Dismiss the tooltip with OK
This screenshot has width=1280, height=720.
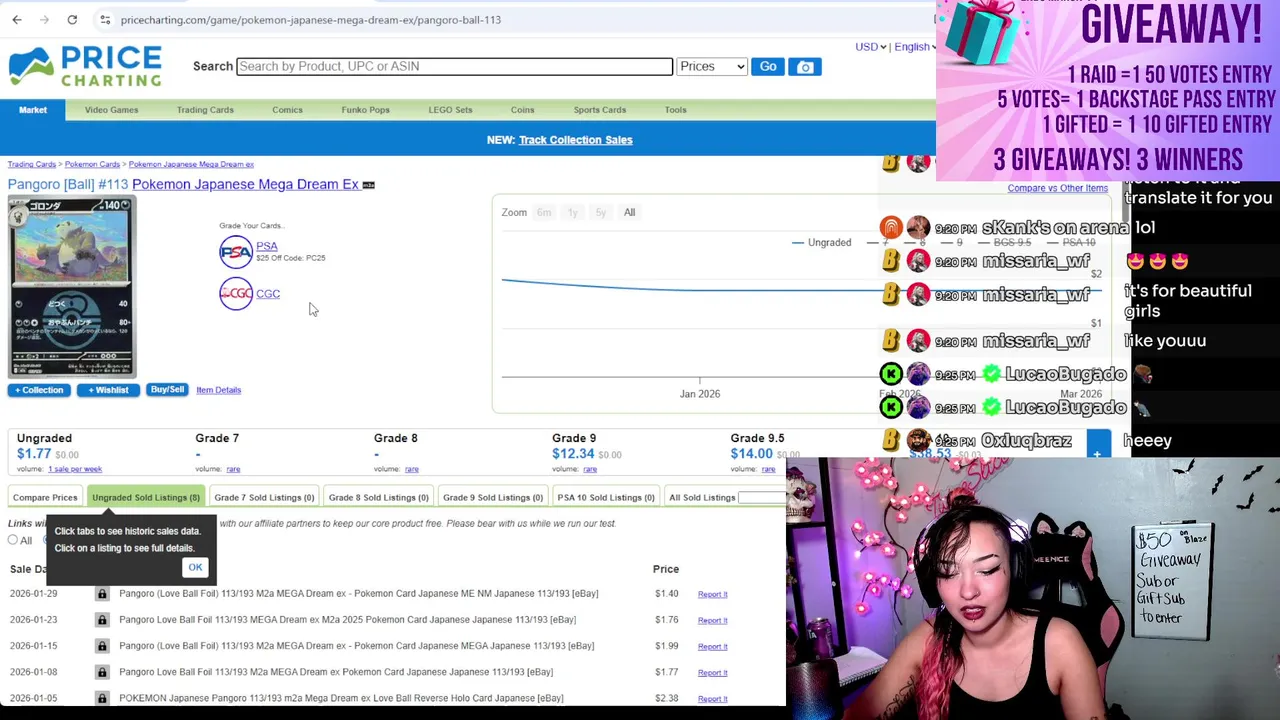(x=195, y=567)
